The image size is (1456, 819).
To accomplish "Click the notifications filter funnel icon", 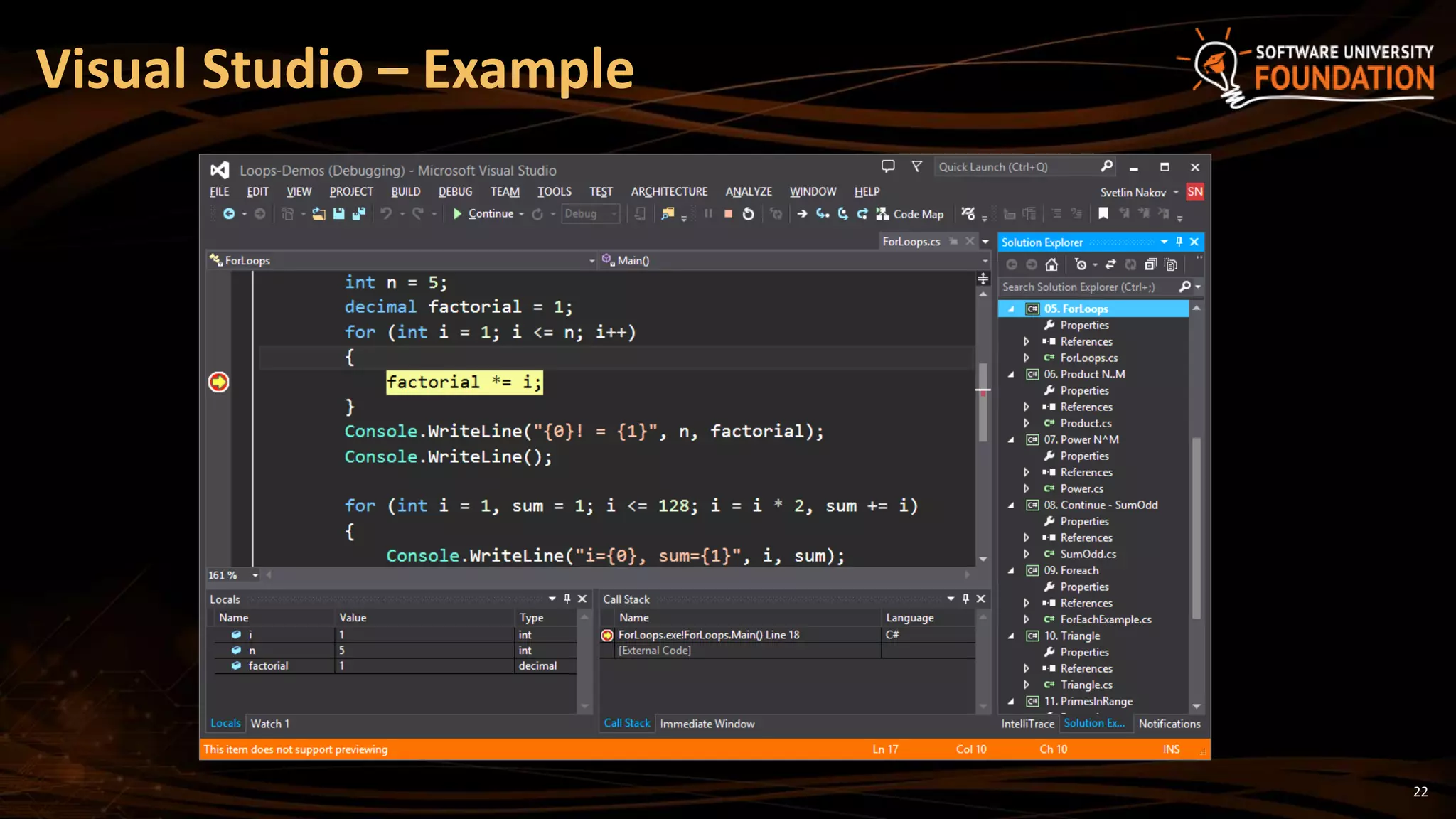I will pyautogui.click(x=917, y=166).
